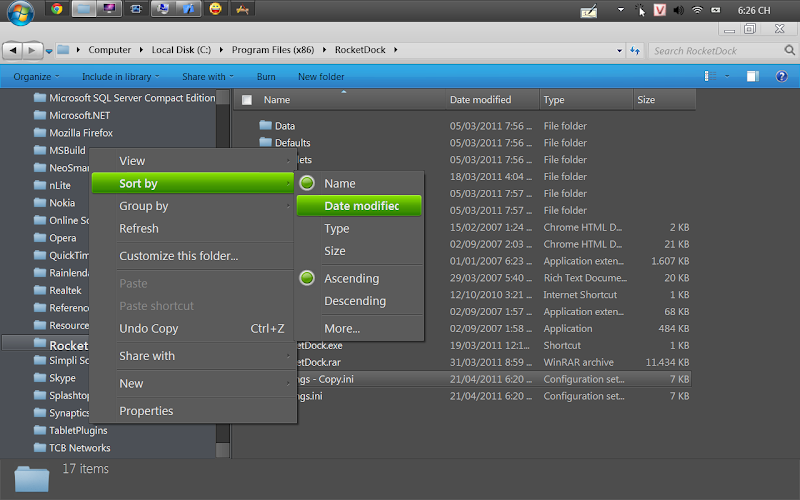Select the Data folder in file list
The image size is (800, 500).
point(277,126)
